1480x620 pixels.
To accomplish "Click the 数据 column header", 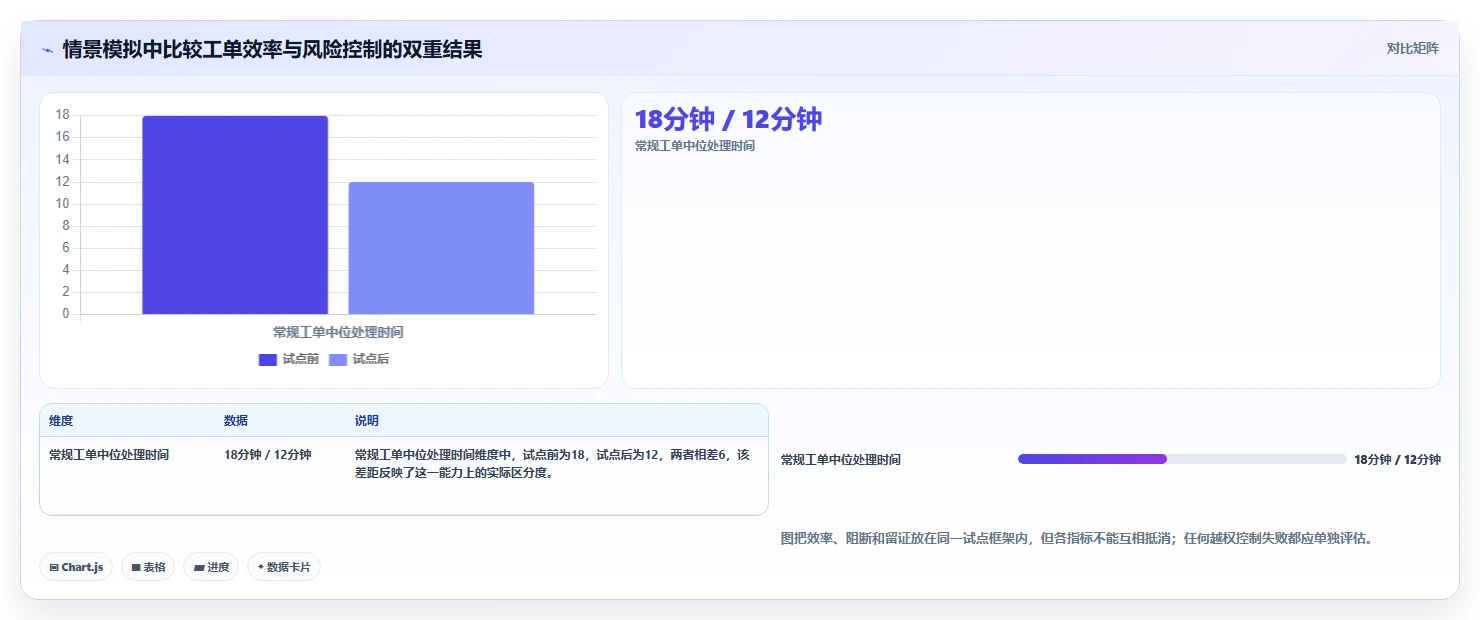I will click(236, 421).
